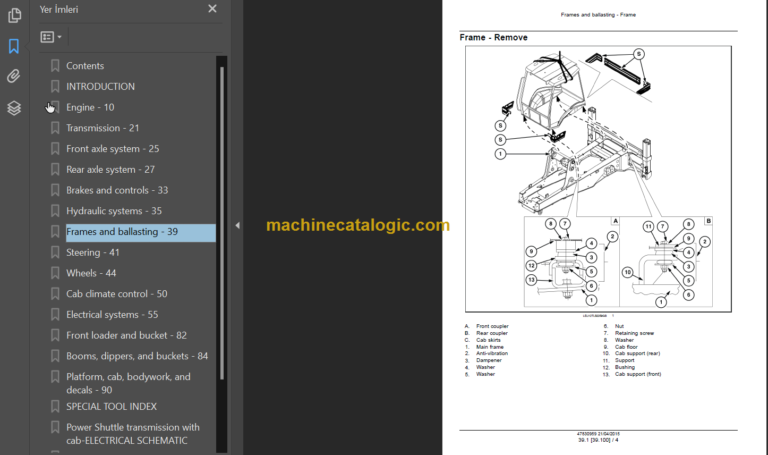Select Front loader and bucket - 82

[x=126, y=335]
